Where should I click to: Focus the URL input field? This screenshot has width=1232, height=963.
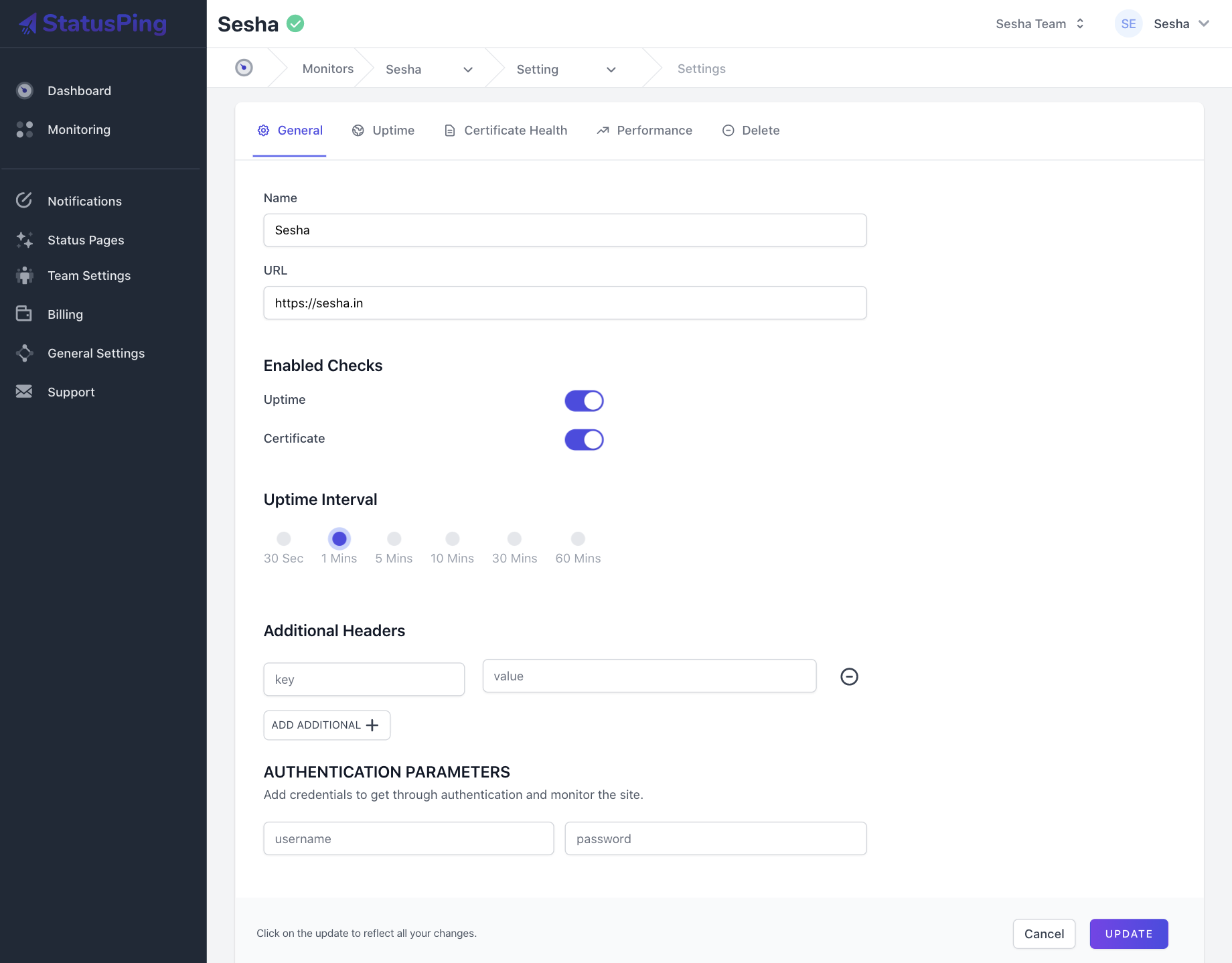[x=565, y=303]
